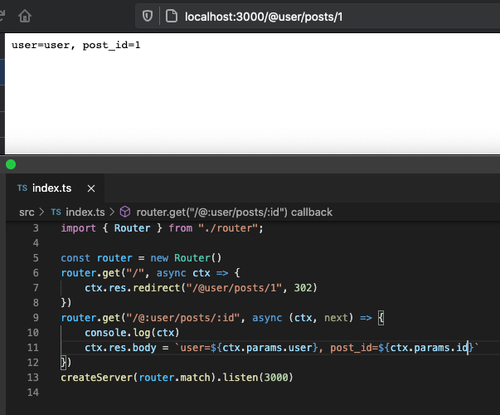Expand router.get callback breadcrumb
Image resolution: width=500 pixels, height=415 pixels.
(x=234, y=212)
